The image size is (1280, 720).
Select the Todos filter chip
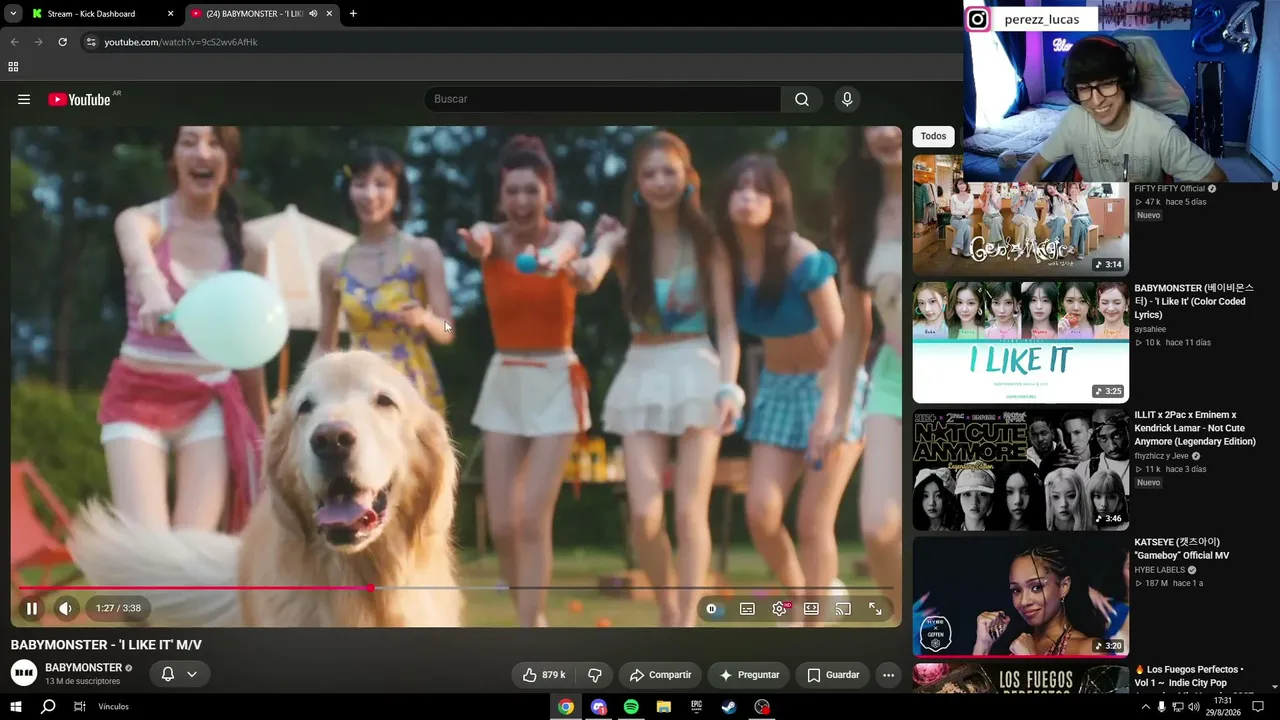click(x=933, y=136)
